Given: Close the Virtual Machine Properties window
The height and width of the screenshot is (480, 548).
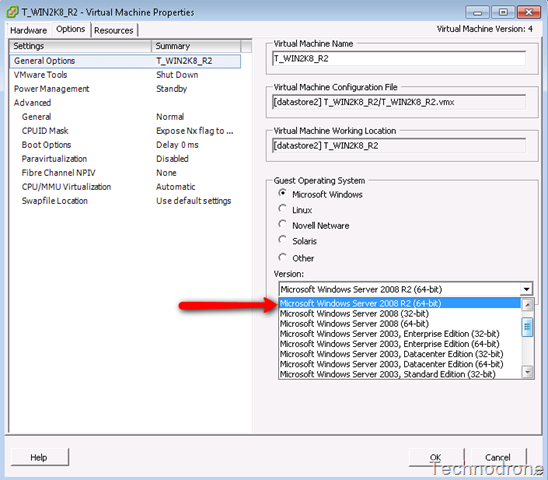Looking at the screenshot, I should pos(529,13).
